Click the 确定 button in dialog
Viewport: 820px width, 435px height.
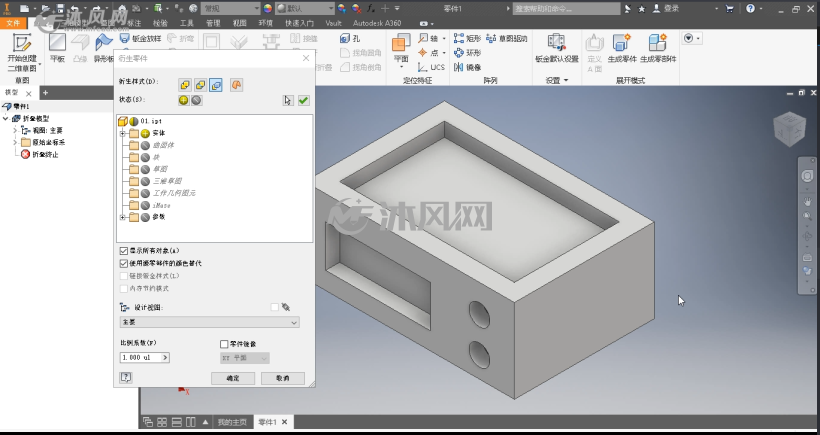click(233, 378)
